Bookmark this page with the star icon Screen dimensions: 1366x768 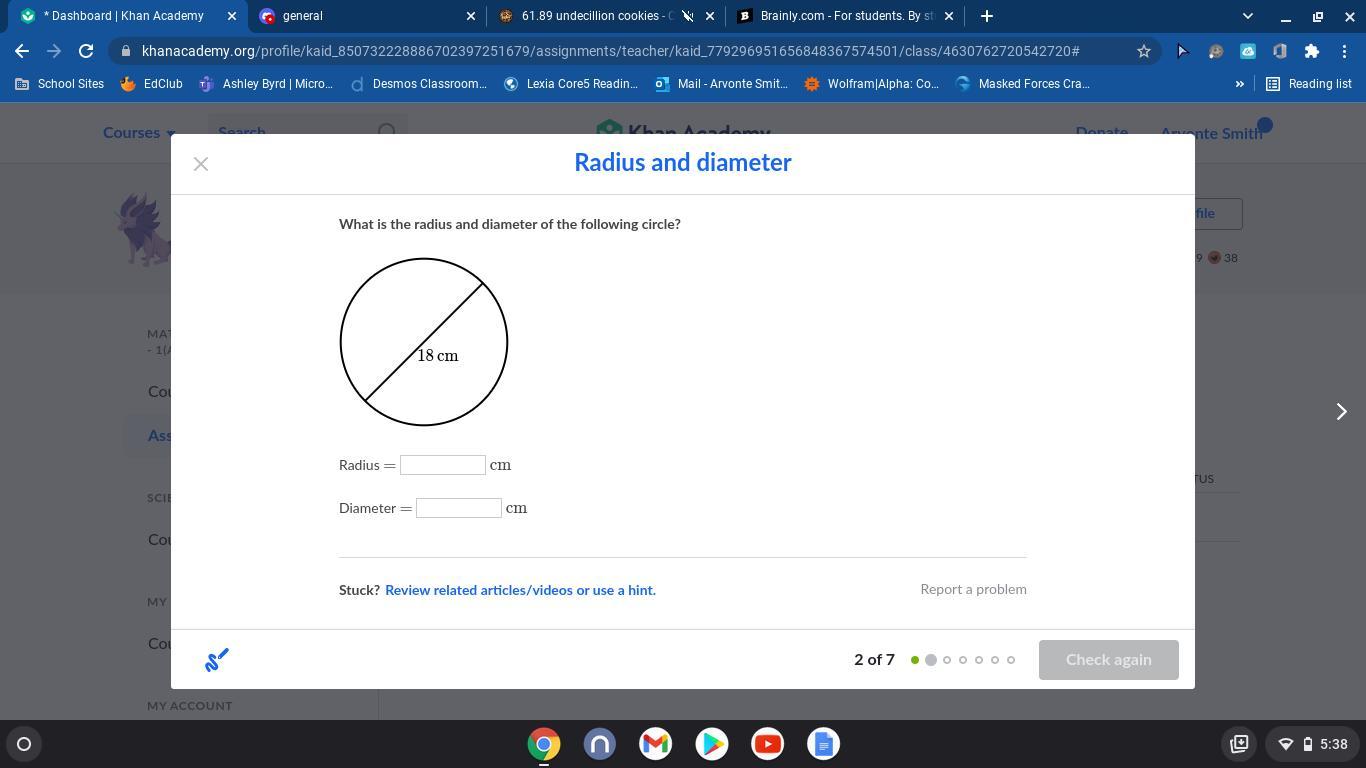click(1144, 51)
